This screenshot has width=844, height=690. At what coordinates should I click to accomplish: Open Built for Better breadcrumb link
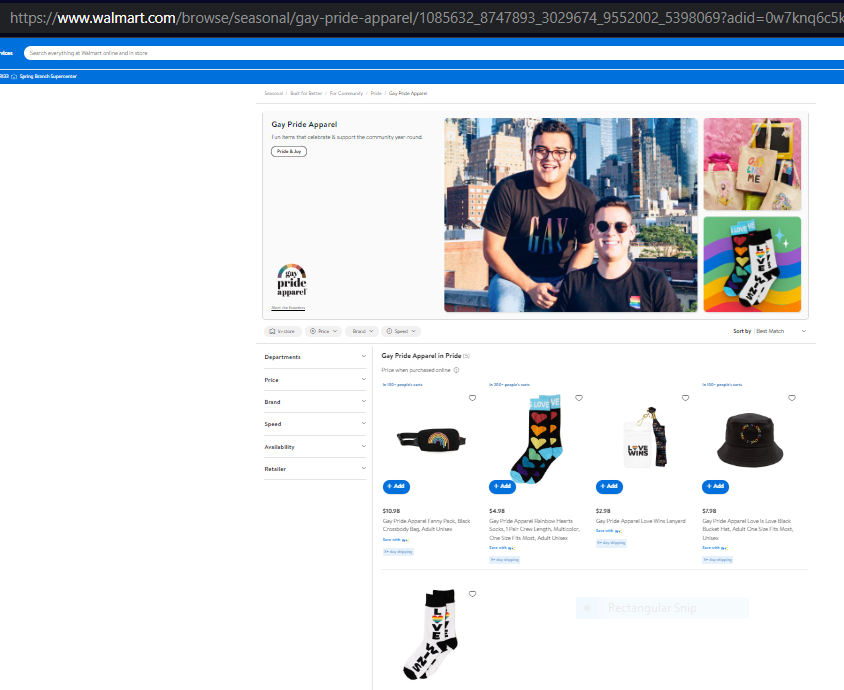tap(306, 94)
